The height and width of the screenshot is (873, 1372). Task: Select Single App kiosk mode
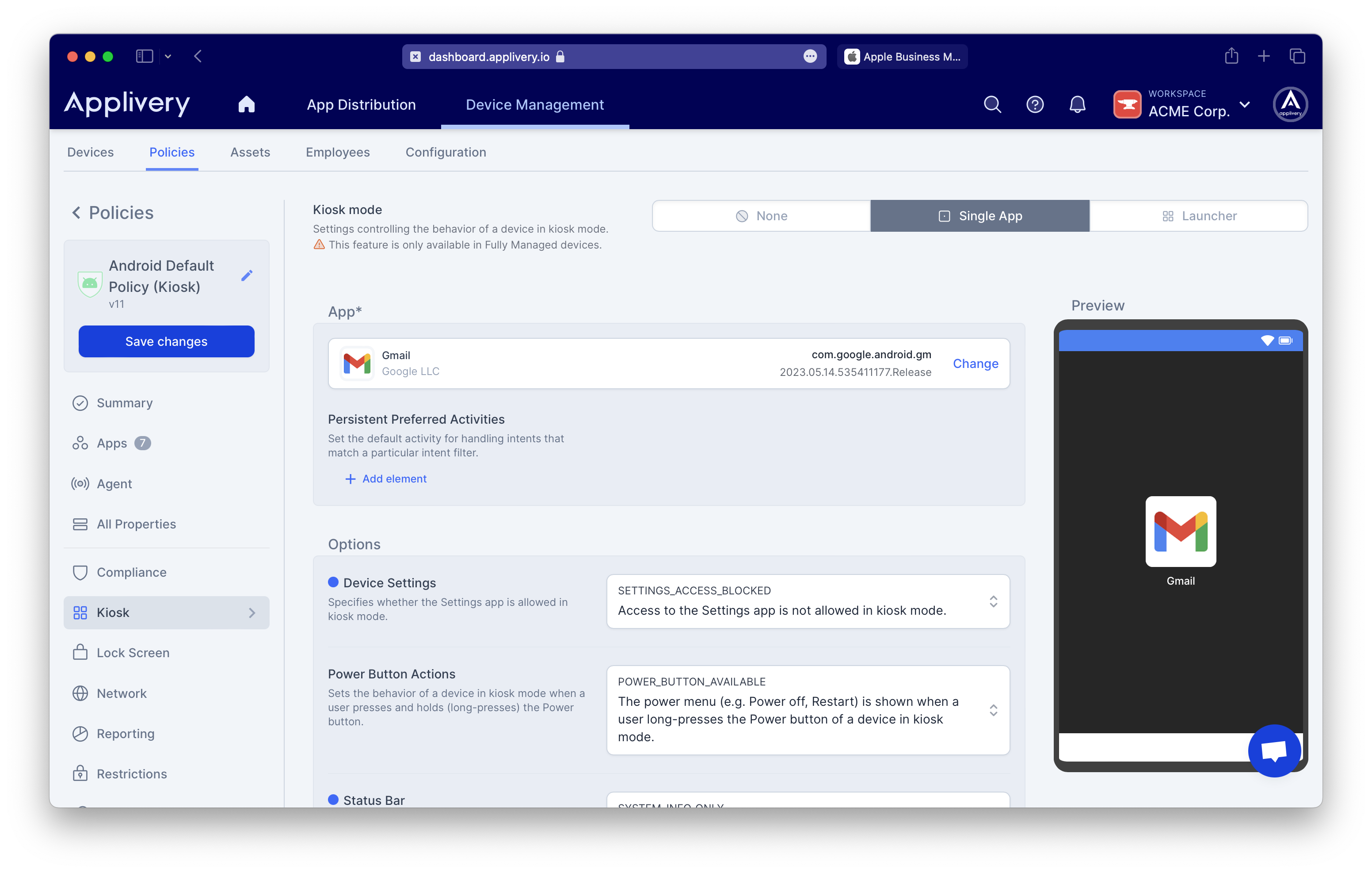(x=979, y=215)
